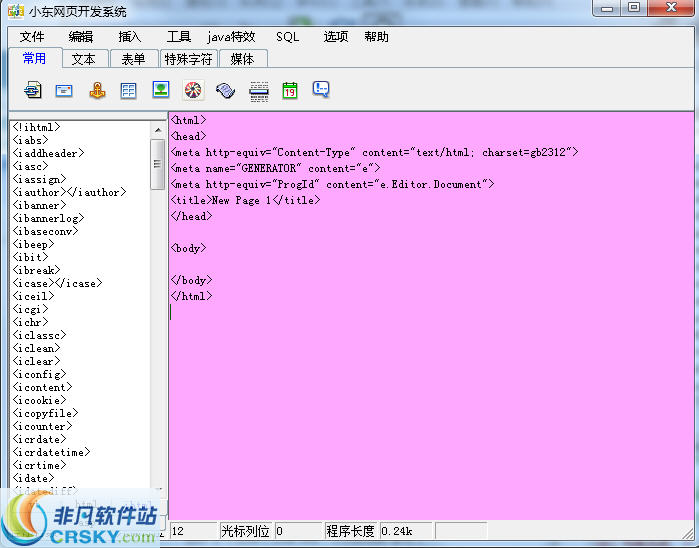
Task: Open the SQL menu
Action: pyautogui.click(x=288, y=37)
